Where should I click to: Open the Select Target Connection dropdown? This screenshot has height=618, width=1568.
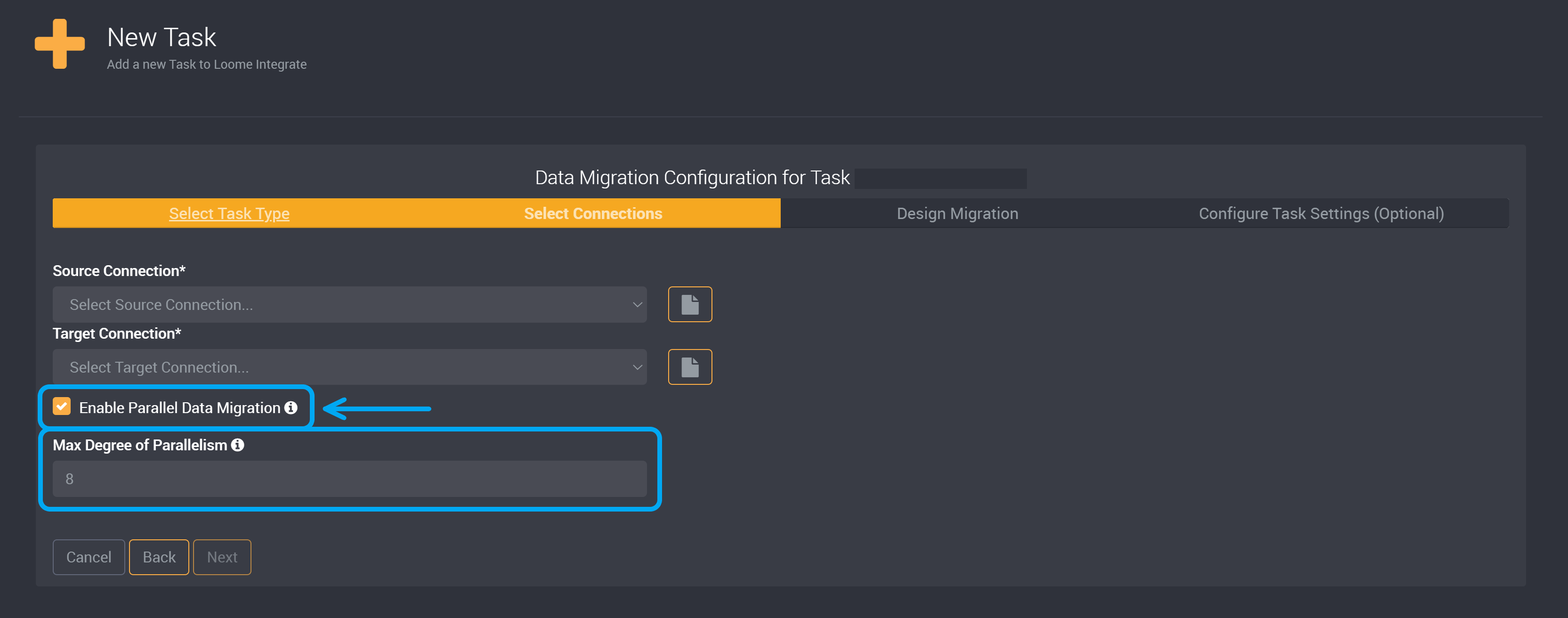click(x=349, y=367)
